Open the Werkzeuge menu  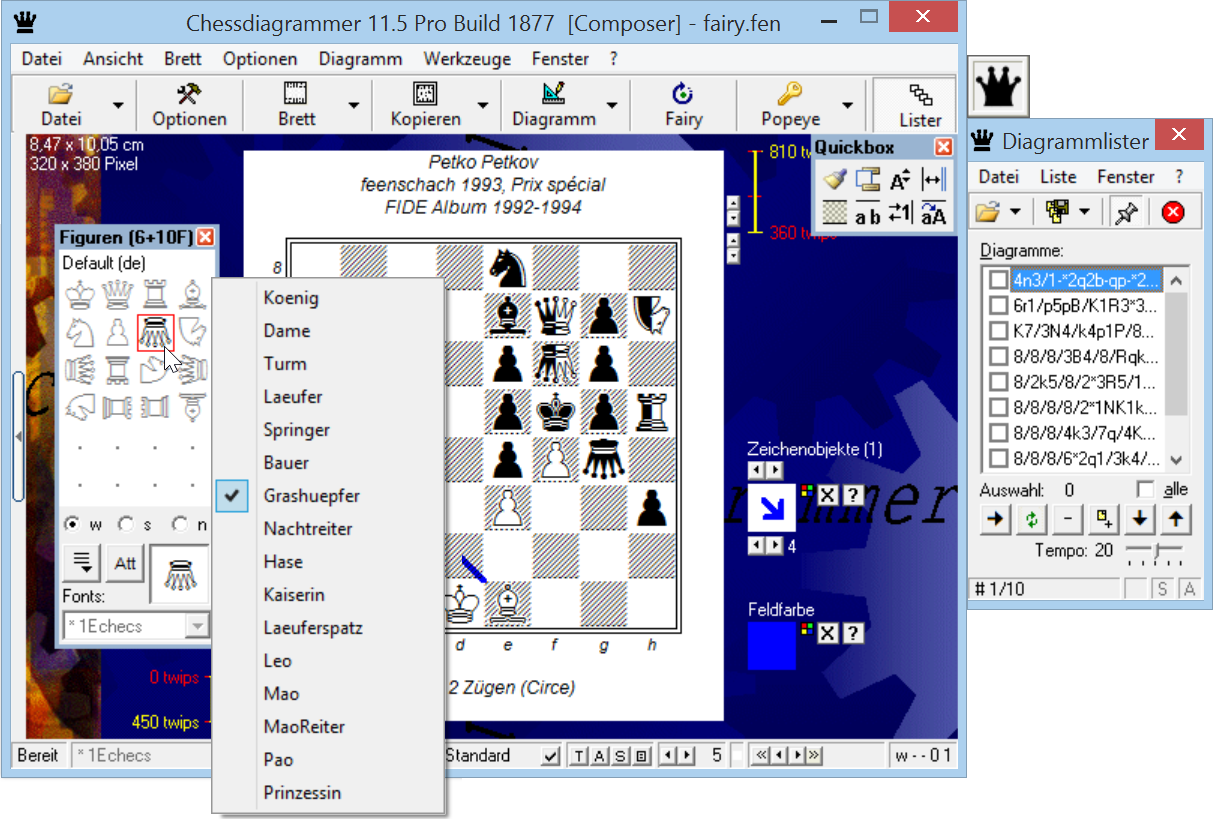click(467, 59)
